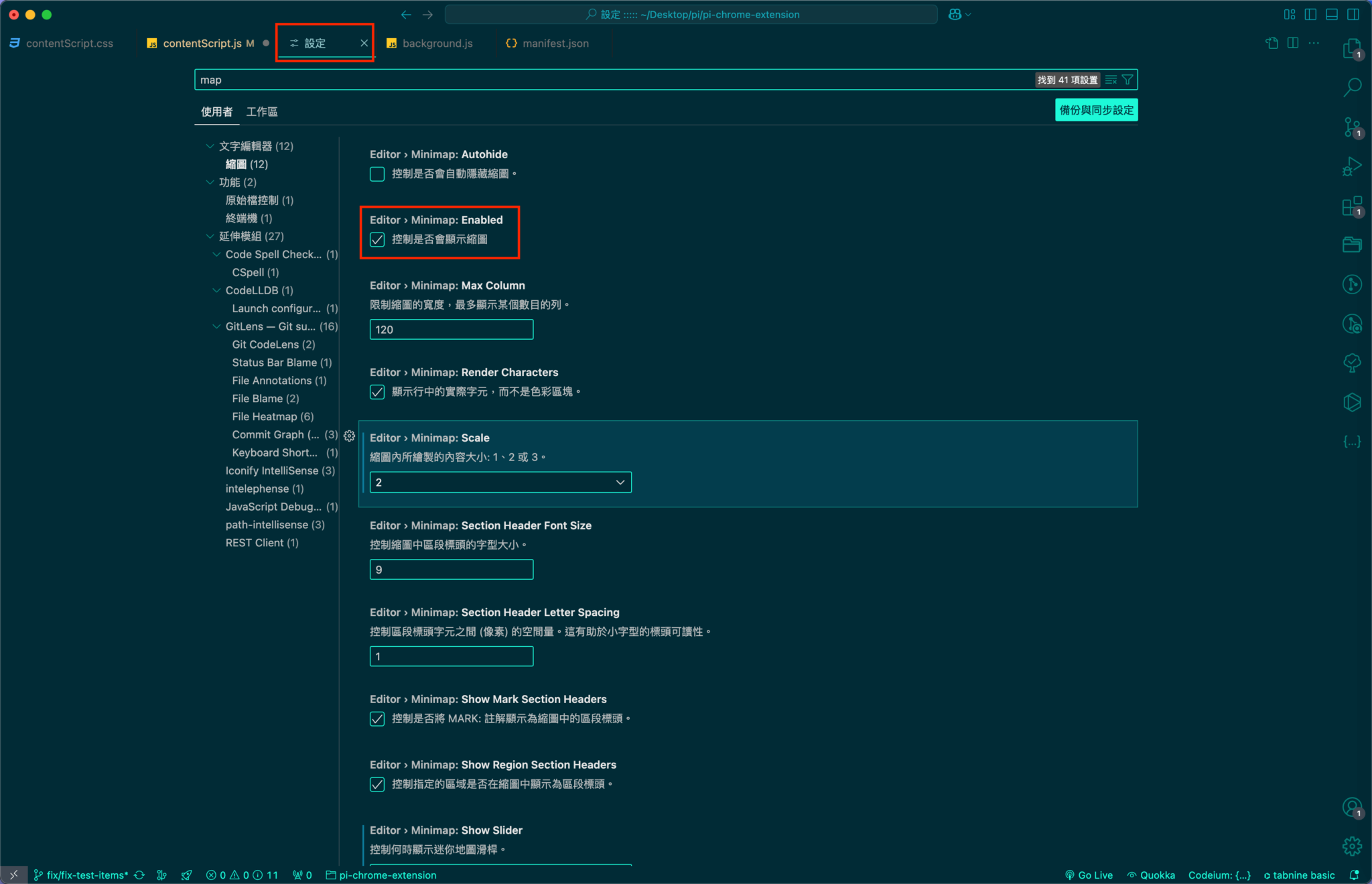Collapse the 文字編輯器 tree section
The width and height of the screenshot is (1372, 884).
click(208, 145)
